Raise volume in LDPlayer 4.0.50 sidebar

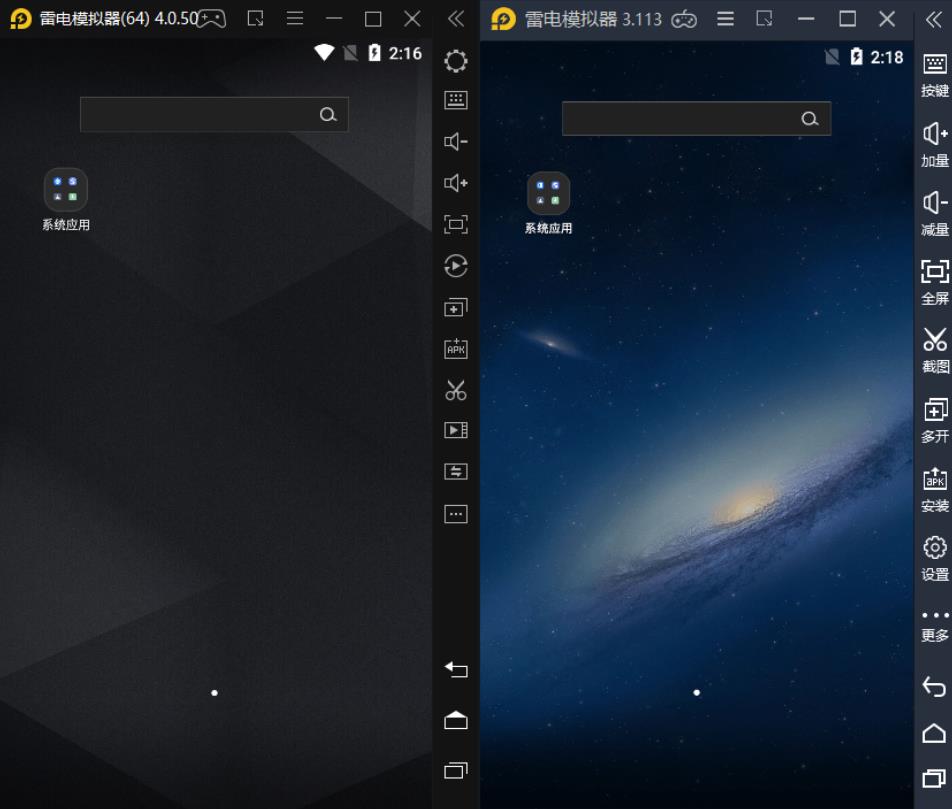click(x=455, y=183)
